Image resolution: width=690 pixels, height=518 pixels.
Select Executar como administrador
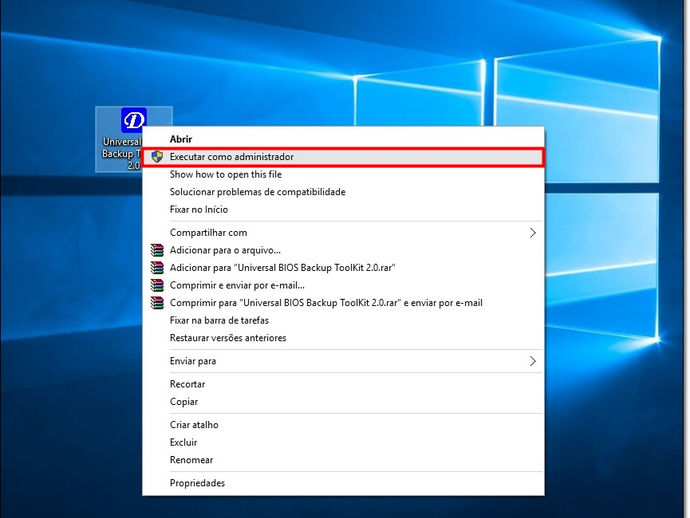pos(343,157)
